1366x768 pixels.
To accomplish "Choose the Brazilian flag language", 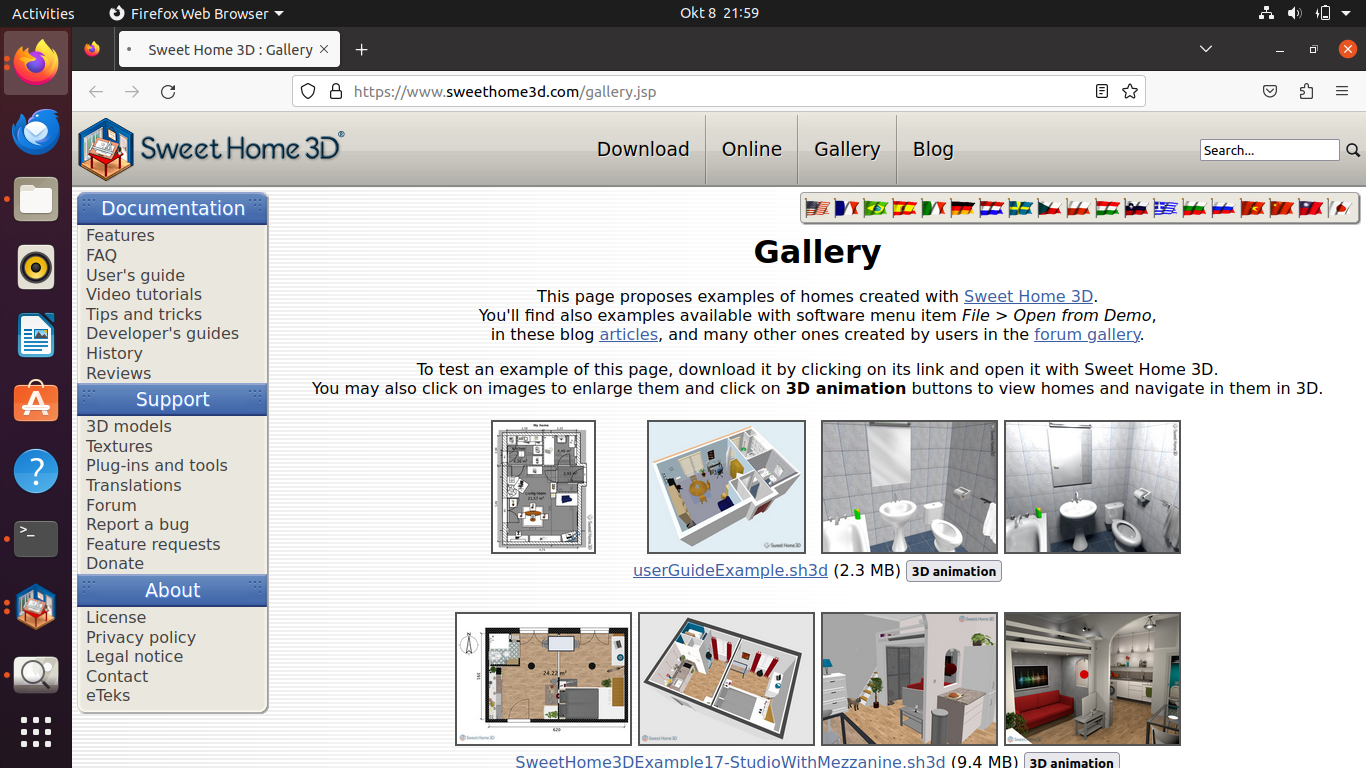I will click(875, 209).
